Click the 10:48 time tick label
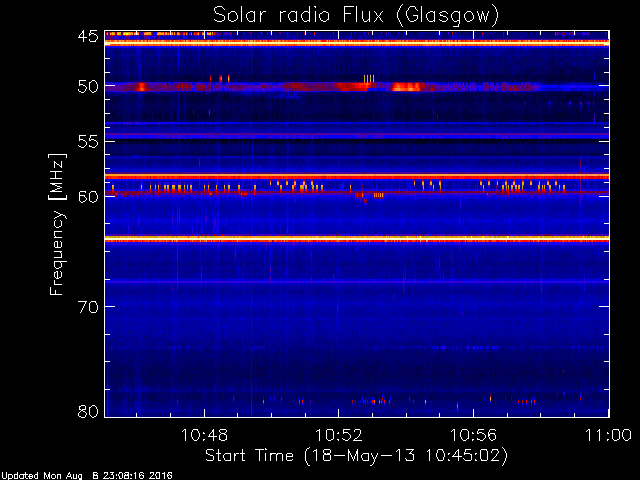 [x=204, y=435]
